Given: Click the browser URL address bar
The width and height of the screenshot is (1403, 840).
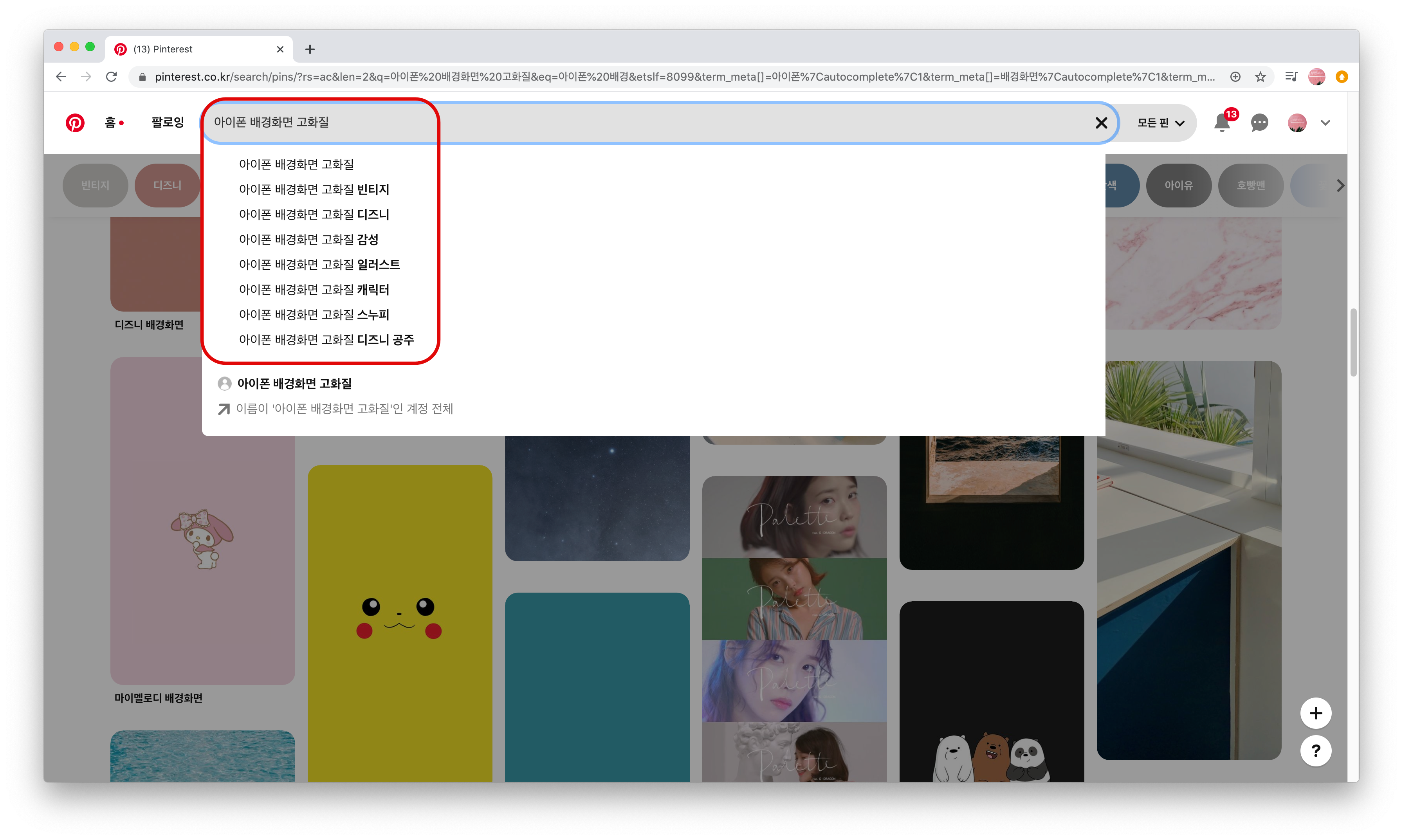Looking at the screenshot, I should click(x=684, y=76).
